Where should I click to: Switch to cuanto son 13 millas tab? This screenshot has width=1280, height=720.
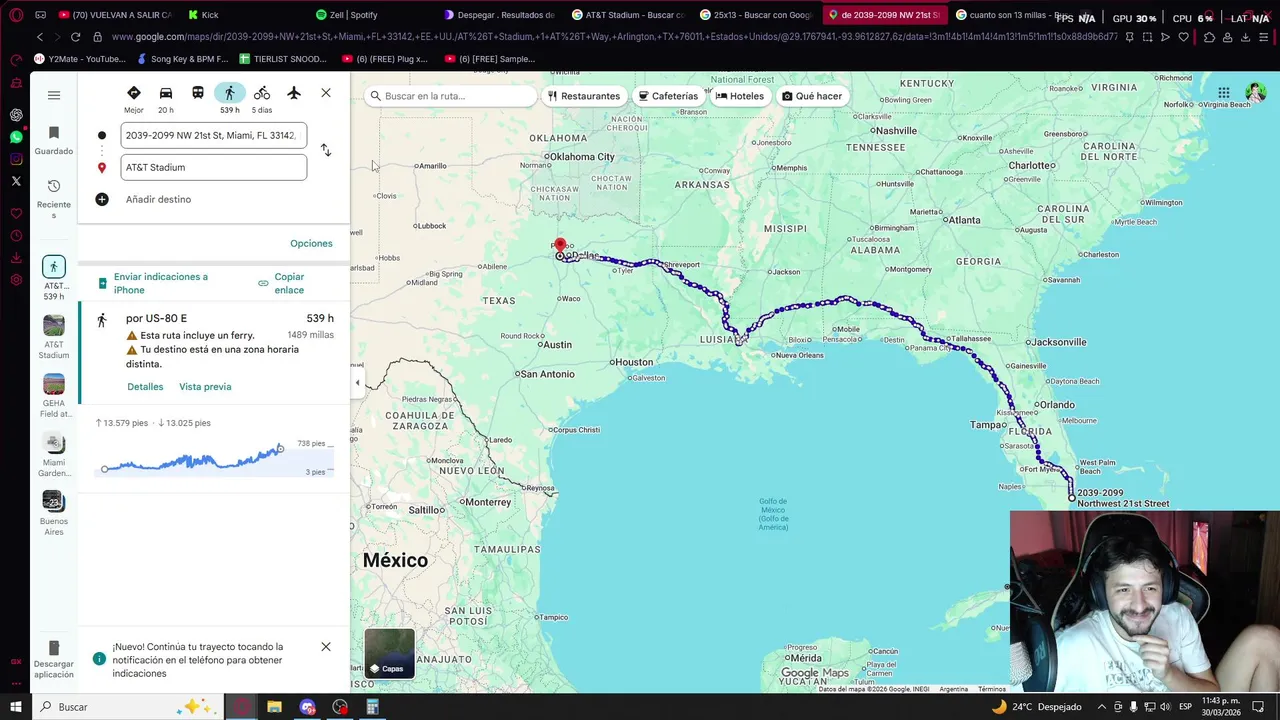pos(1010,15)
